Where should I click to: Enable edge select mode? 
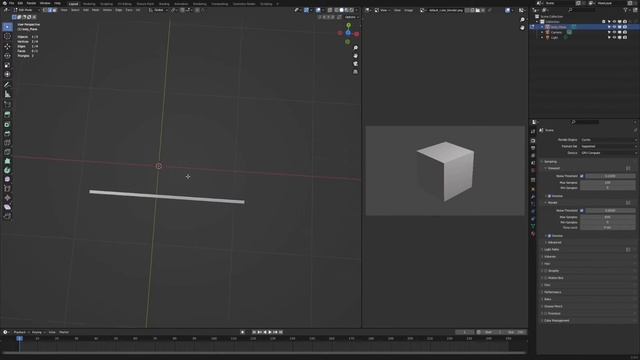(x=50, y=10)
